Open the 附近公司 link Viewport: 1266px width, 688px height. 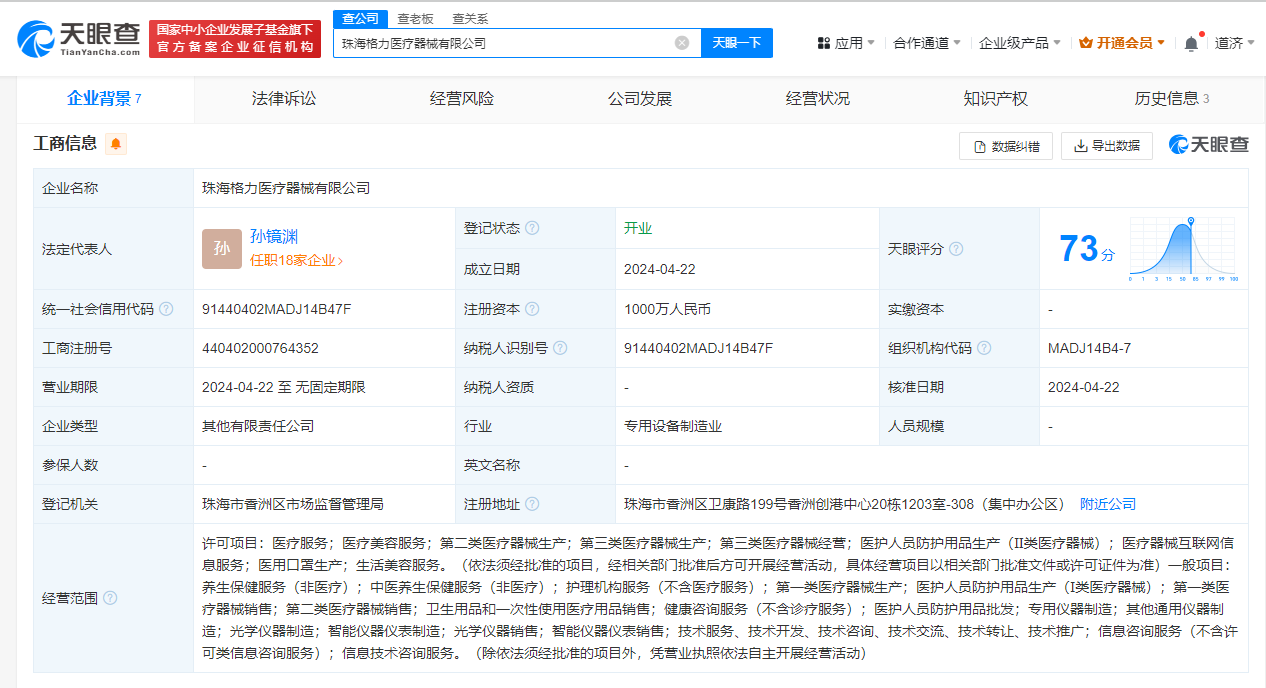1108,504
